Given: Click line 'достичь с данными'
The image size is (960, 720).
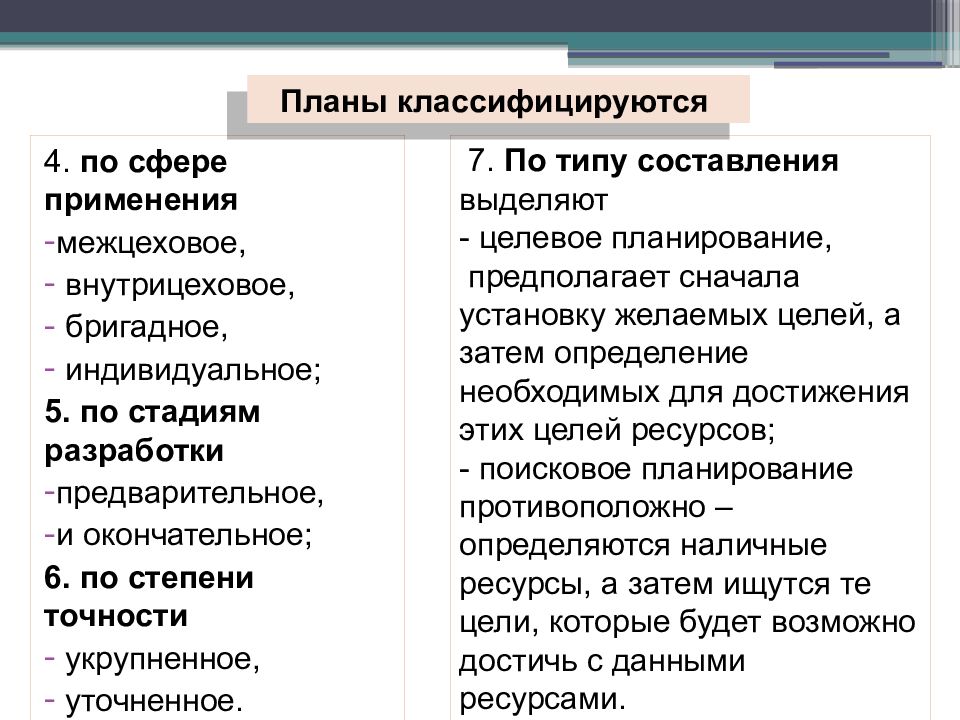Looking at the screenshot, I should [x=602, y=662].
